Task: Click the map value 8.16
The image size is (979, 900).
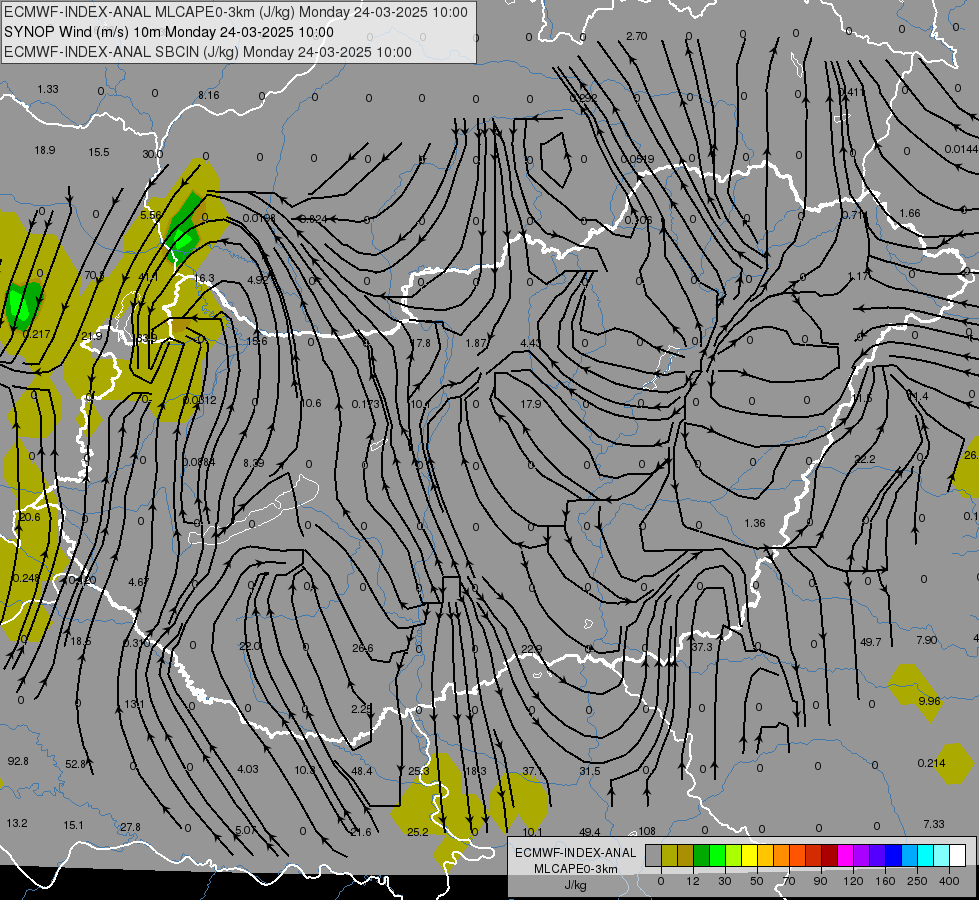Action: [209, 95]
